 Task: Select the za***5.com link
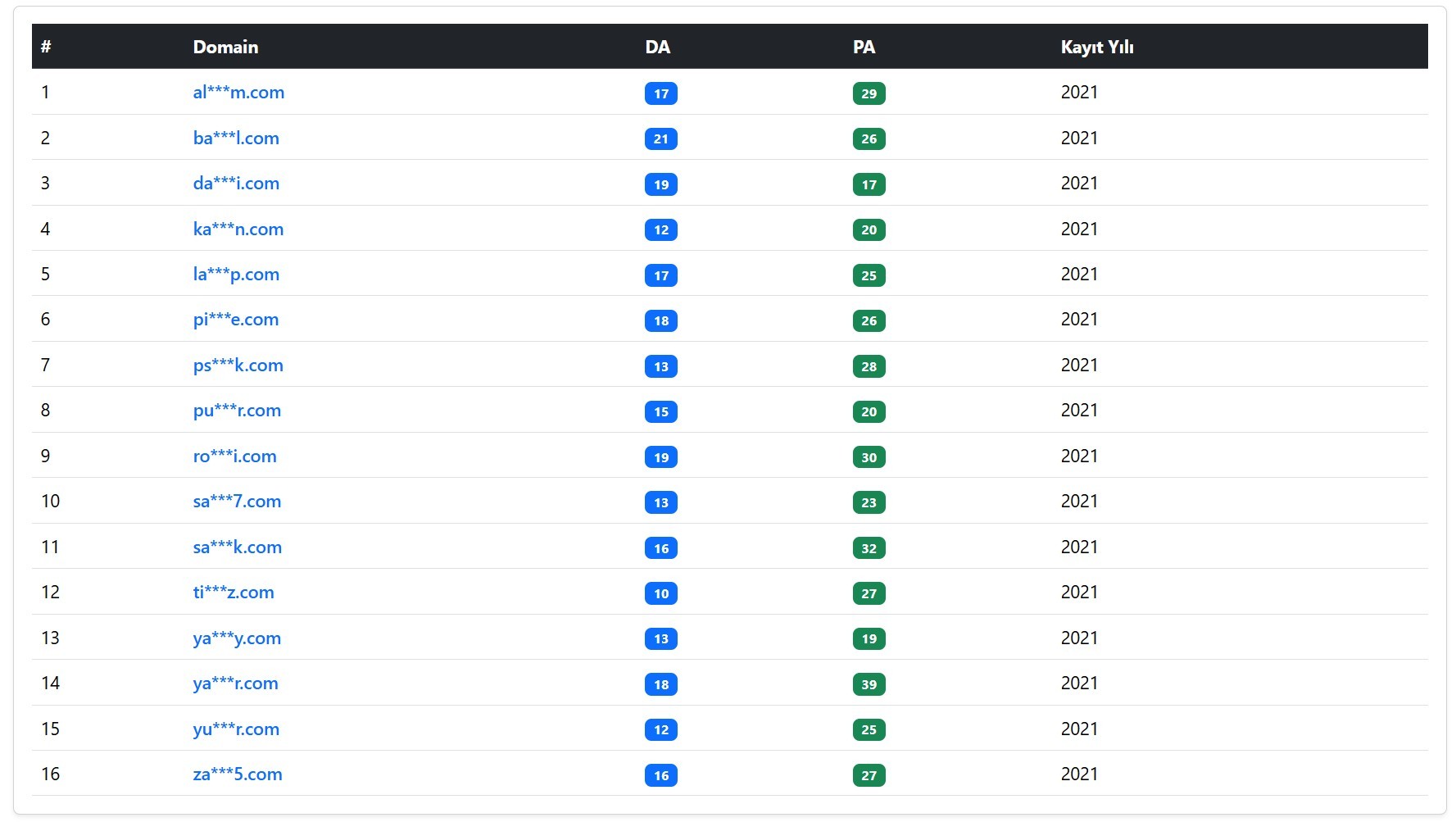point(238,774)
